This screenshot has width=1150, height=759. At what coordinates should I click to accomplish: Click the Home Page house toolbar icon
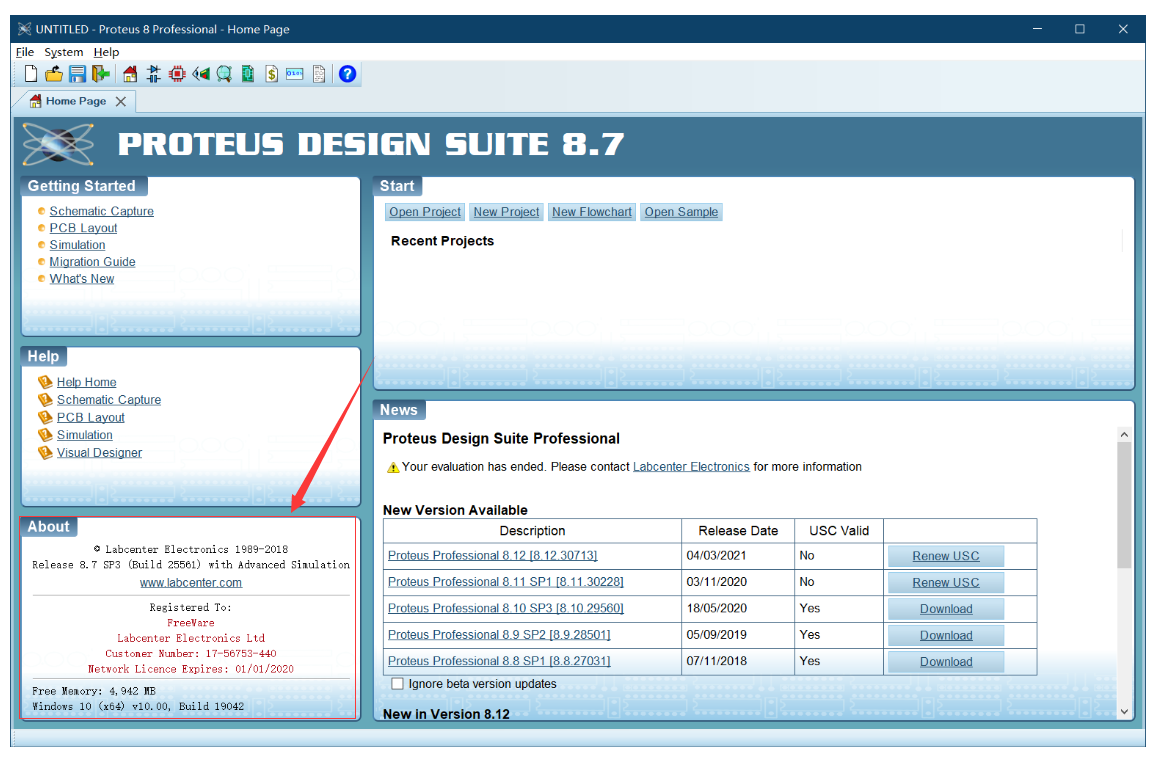[130, 74]
